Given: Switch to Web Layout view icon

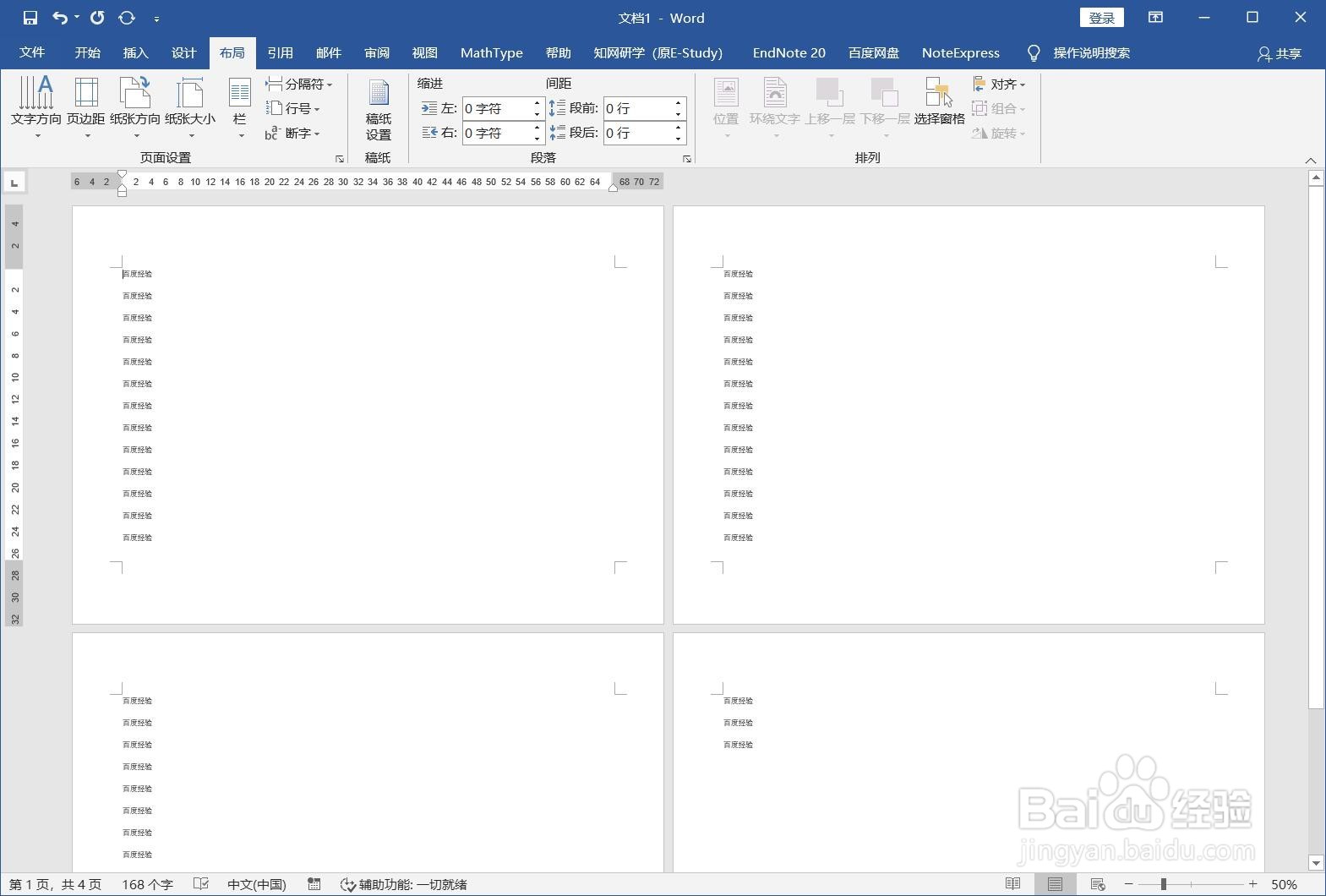Looking at the screenshot, I should point(1098,884).
